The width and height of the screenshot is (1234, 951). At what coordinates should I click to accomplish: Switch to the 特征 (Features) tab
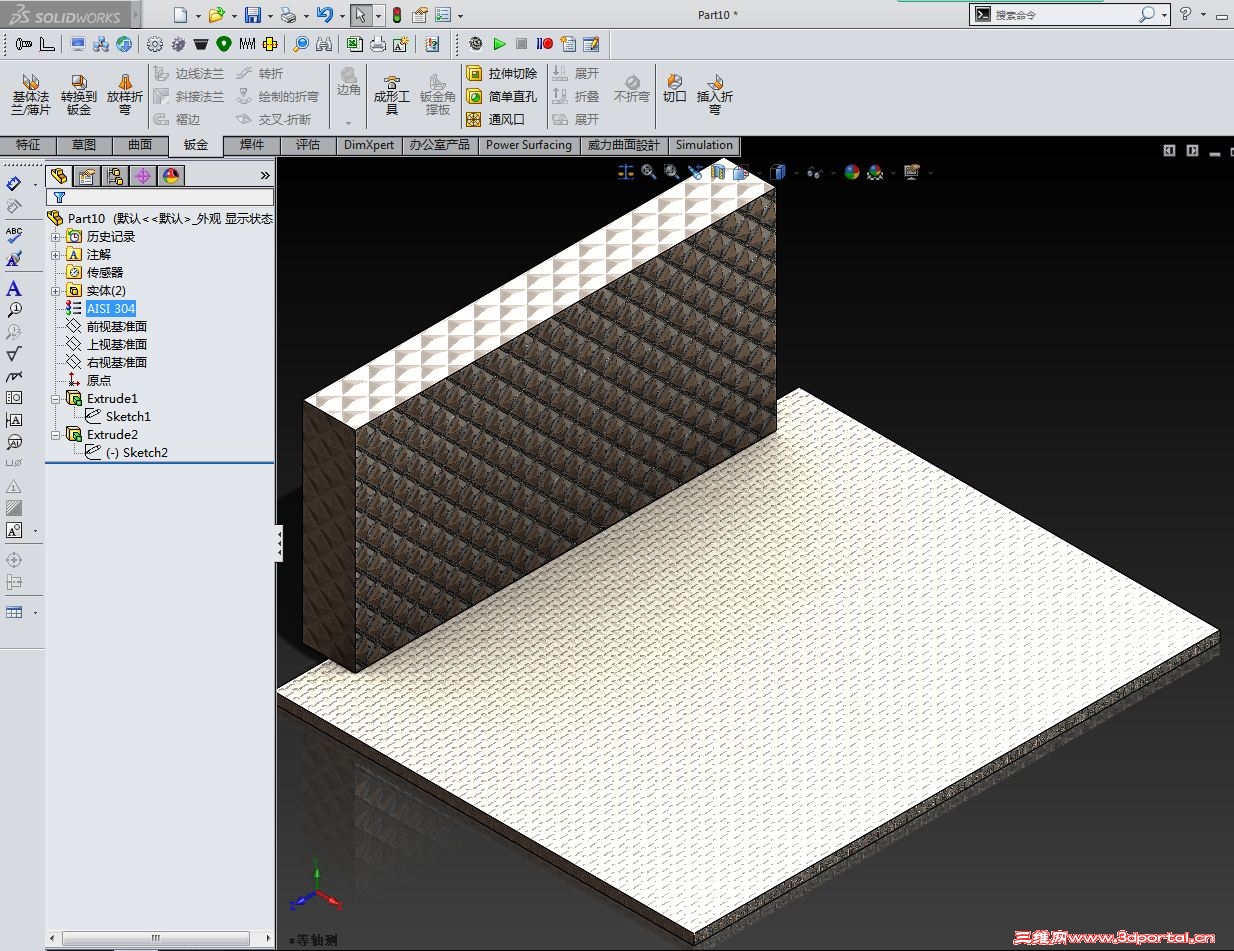coord(28,145)
